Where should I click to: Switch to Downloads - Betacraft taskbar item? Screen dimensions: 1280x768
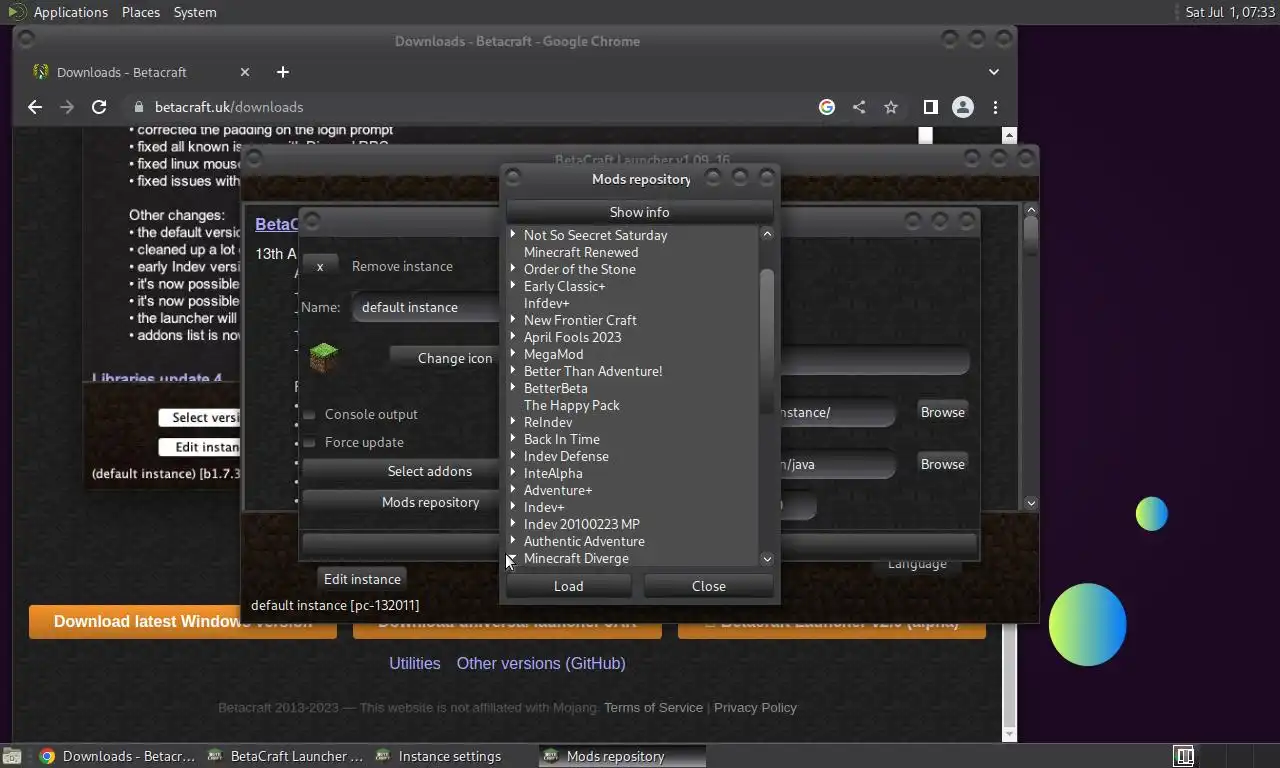118,756
